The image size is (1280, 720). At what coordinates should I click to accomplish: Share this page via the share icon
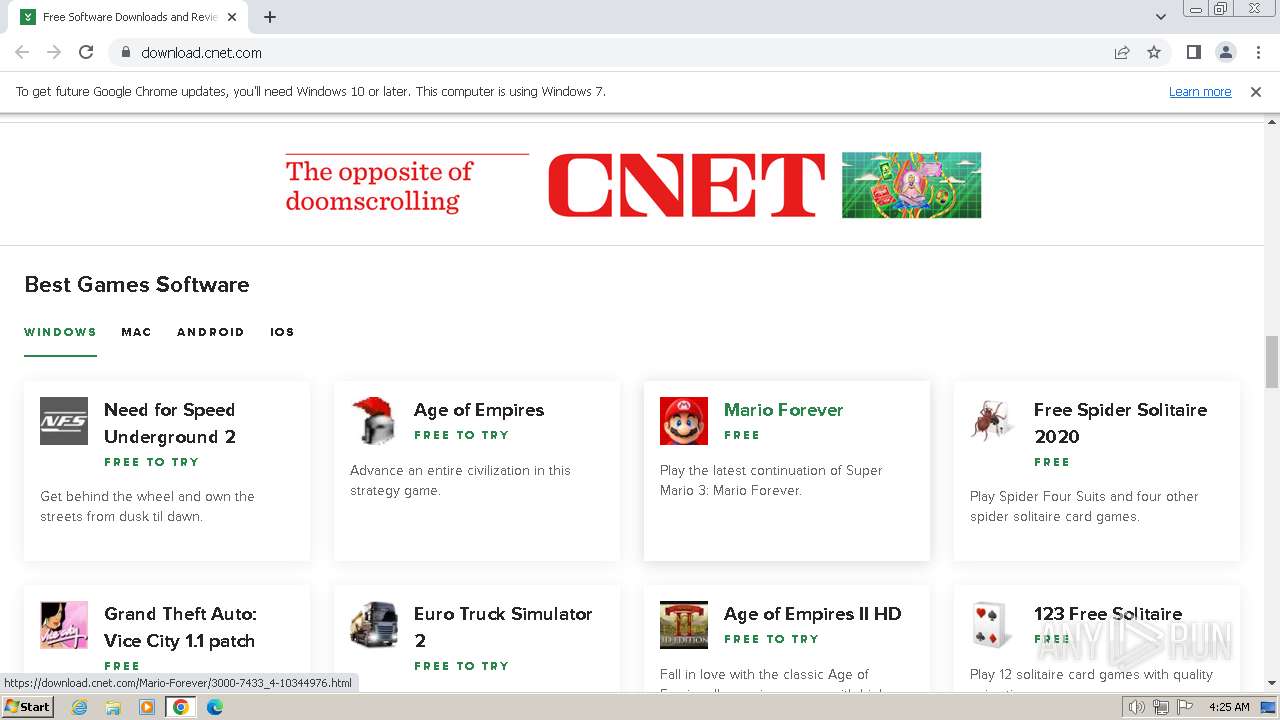pyautogui.click(x=1122, y=52)
